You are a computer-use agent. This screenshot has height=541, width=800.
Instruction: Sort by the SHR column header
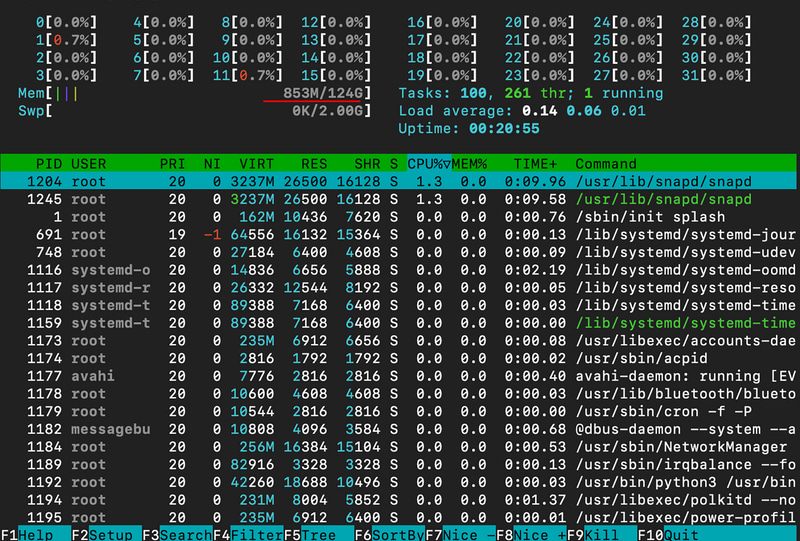(x=367, y=164)
